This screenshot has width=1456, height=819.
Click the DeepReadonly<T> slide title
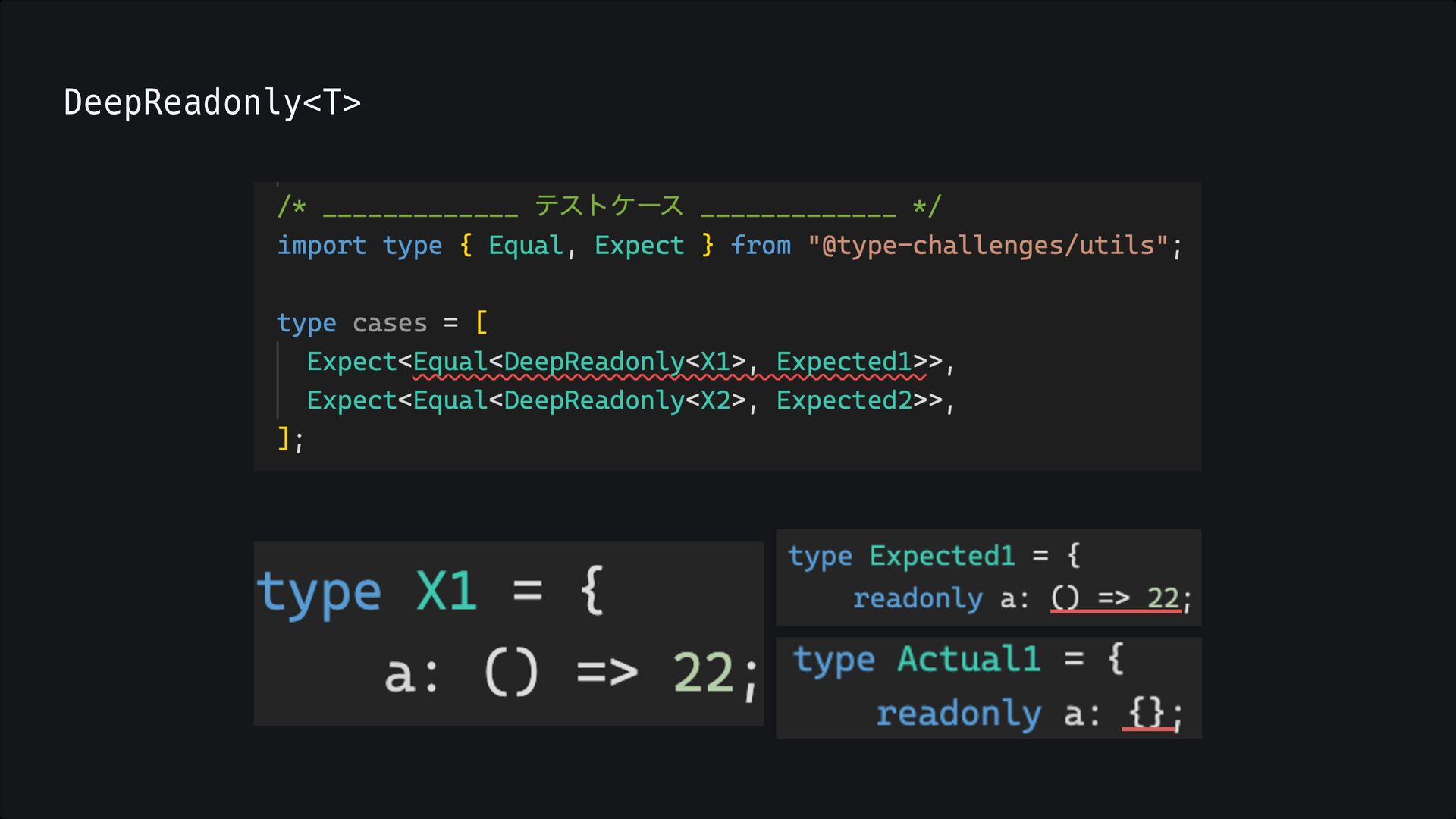click(212, 102)
